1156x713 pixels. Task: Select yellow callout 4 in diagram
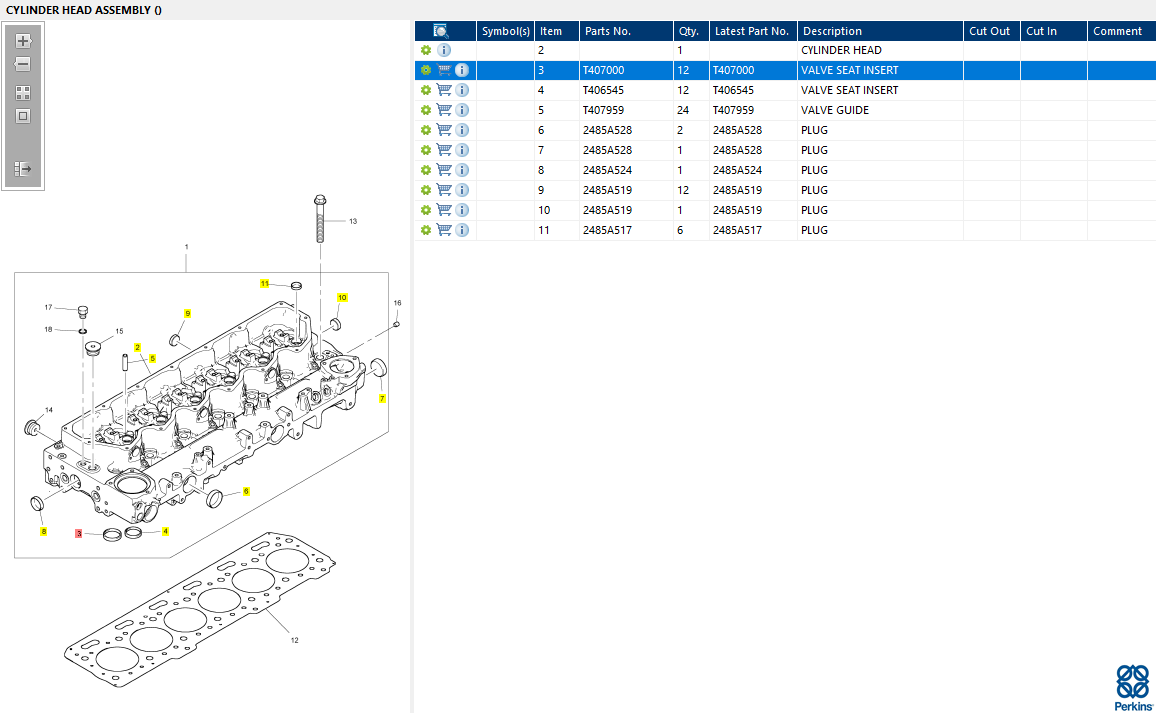pyautogui.click(x=165, y=531)
